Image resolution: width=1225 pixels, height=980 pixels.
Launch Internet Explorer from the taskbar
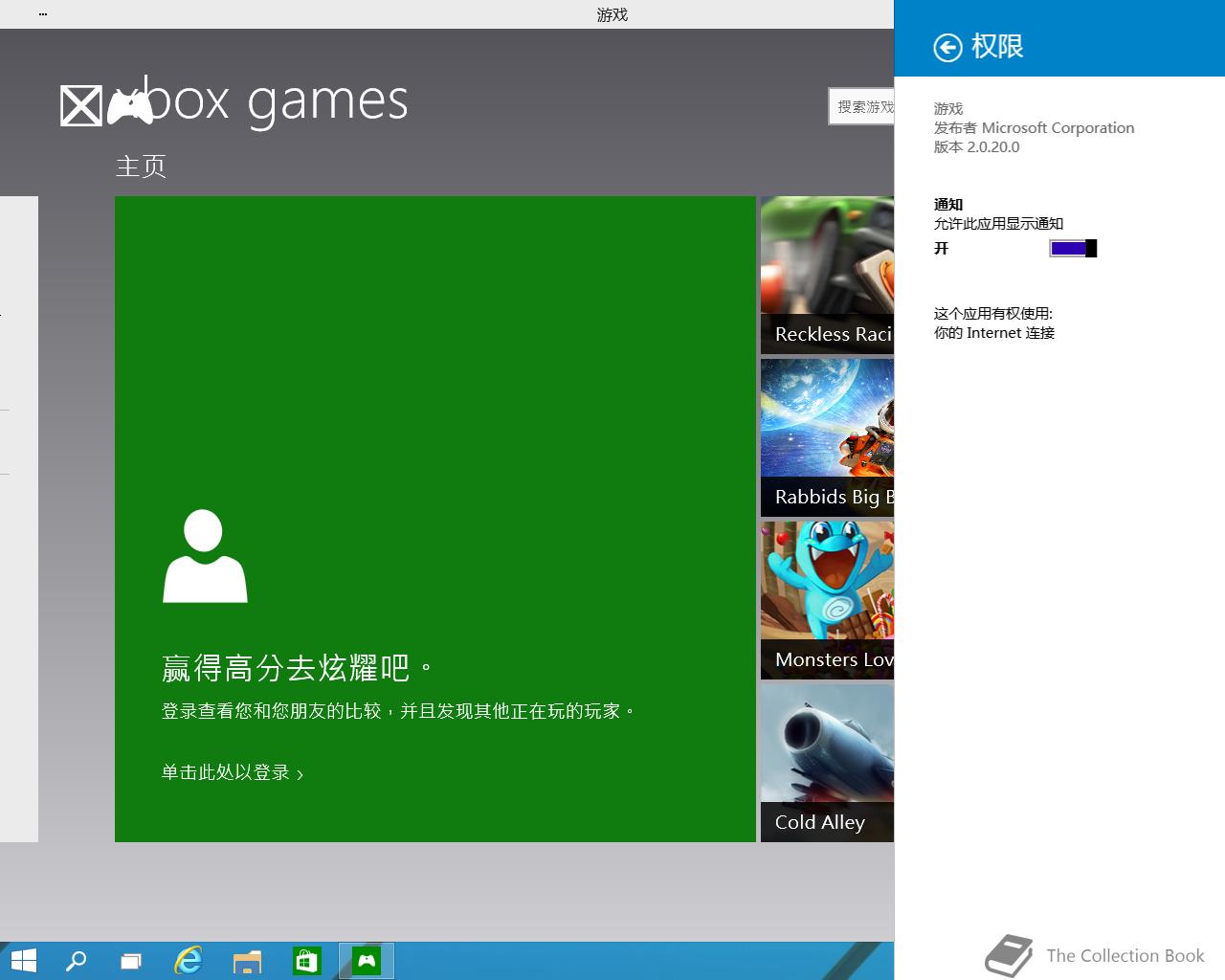[189, 961]
